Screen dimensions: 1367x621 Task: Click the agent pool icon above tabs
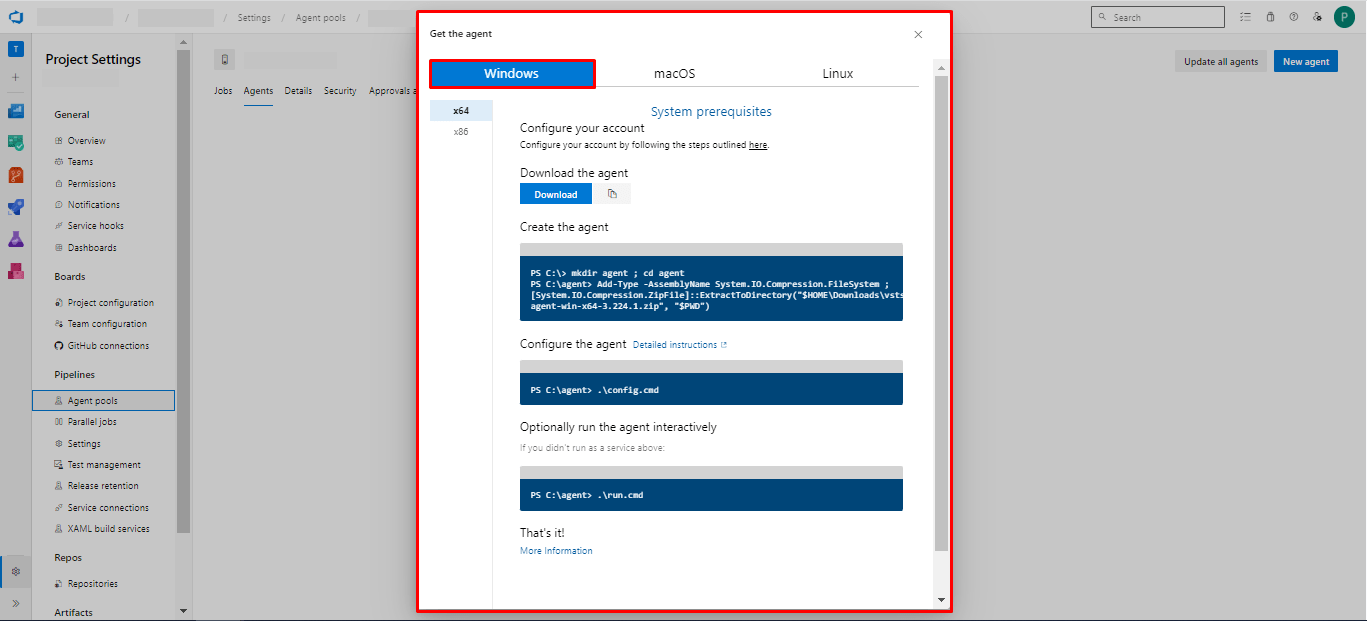pos(225,60)
